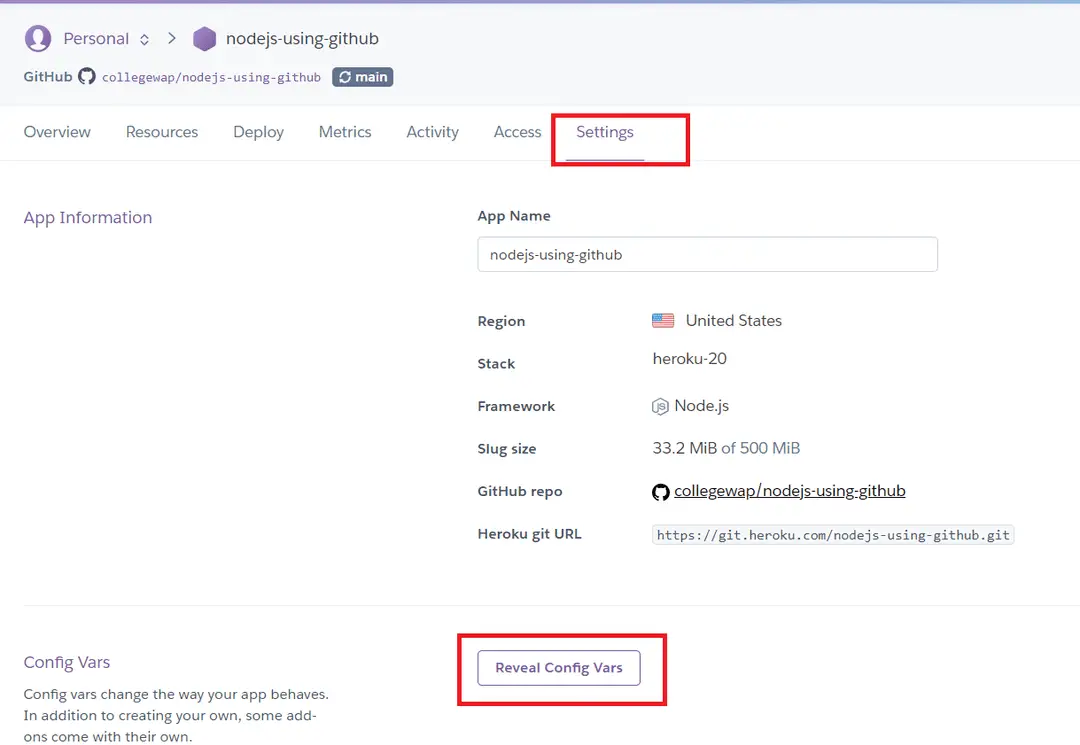The width and height of the screenshot is (1080, 745).
Task: Switch to the Resources tab
Action: (162, 132)
